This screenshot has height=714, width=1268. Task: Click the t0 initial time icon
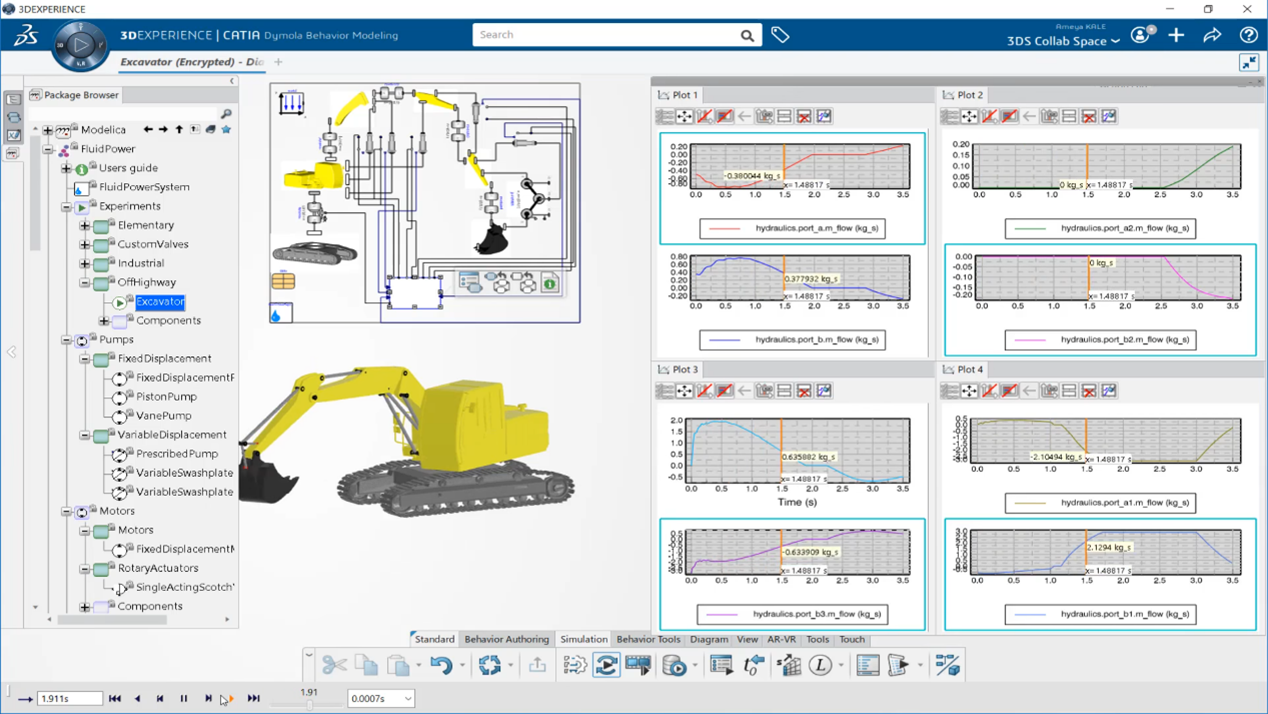(754, 665)
